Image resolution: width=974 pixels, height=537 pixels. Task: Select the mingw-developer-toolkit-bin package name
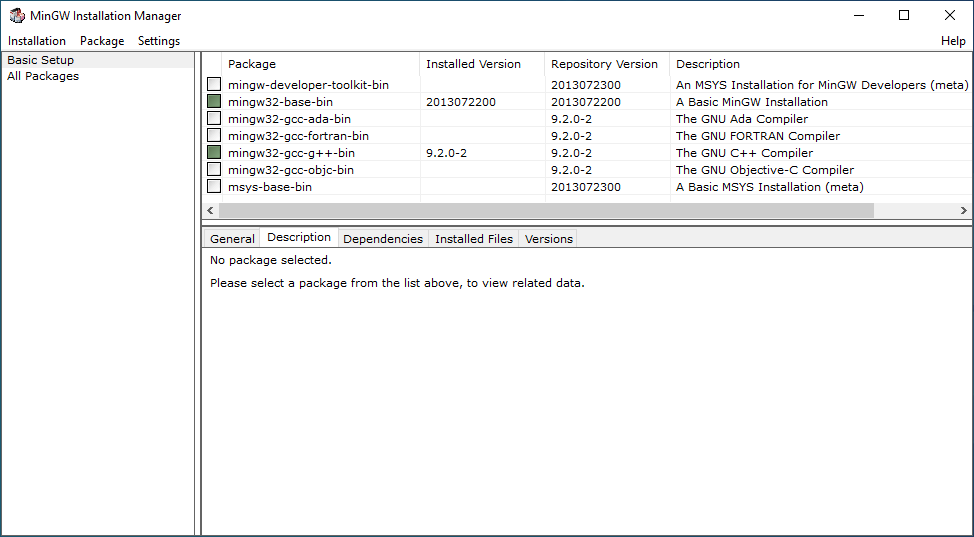308,85
